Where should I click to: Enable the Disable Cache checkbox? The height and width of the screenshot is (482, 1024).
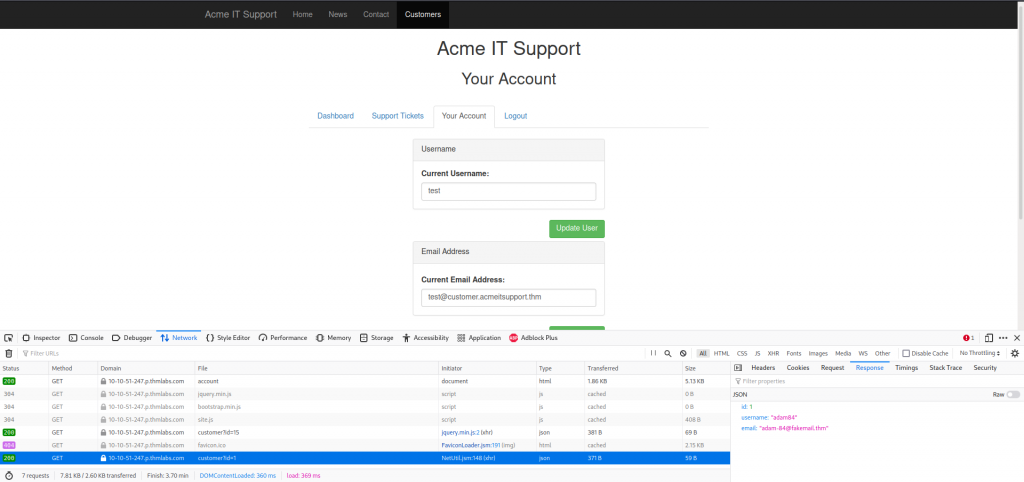point(906,353)
